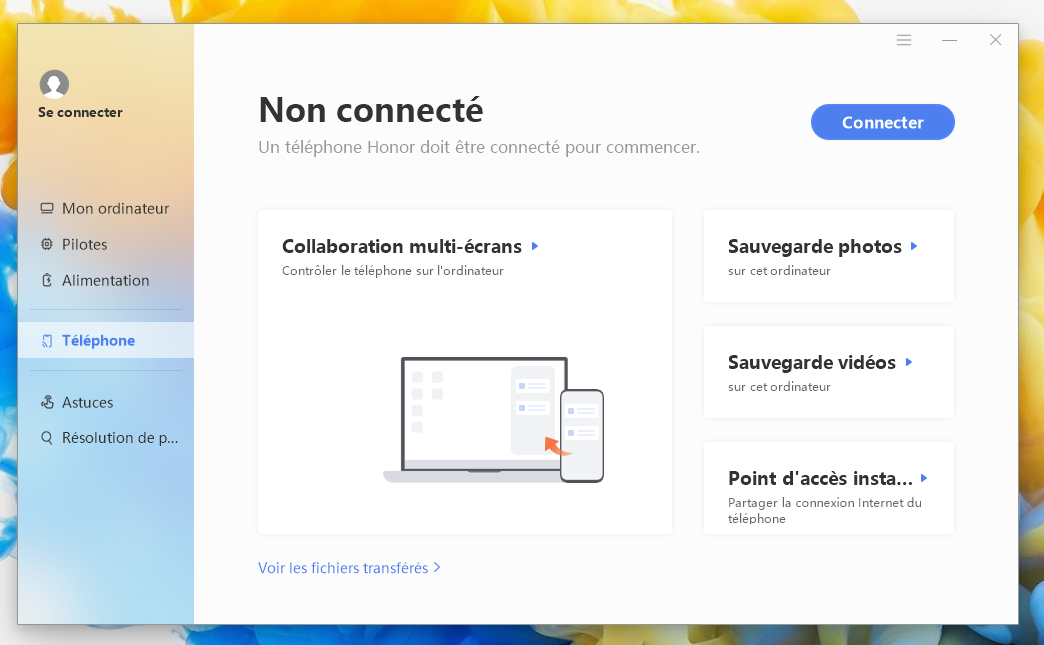Click the Astuces tips icon

(47, 403)
